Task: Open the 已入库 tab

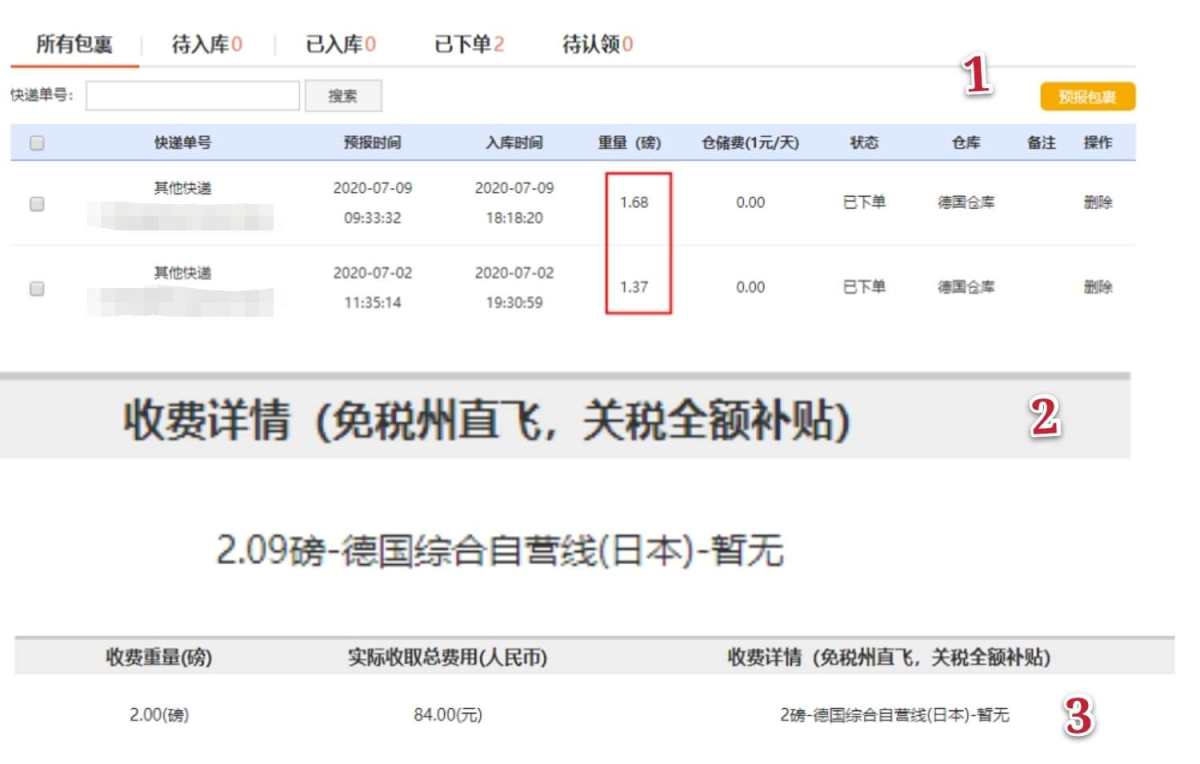Action: click(x=341, y=44)
